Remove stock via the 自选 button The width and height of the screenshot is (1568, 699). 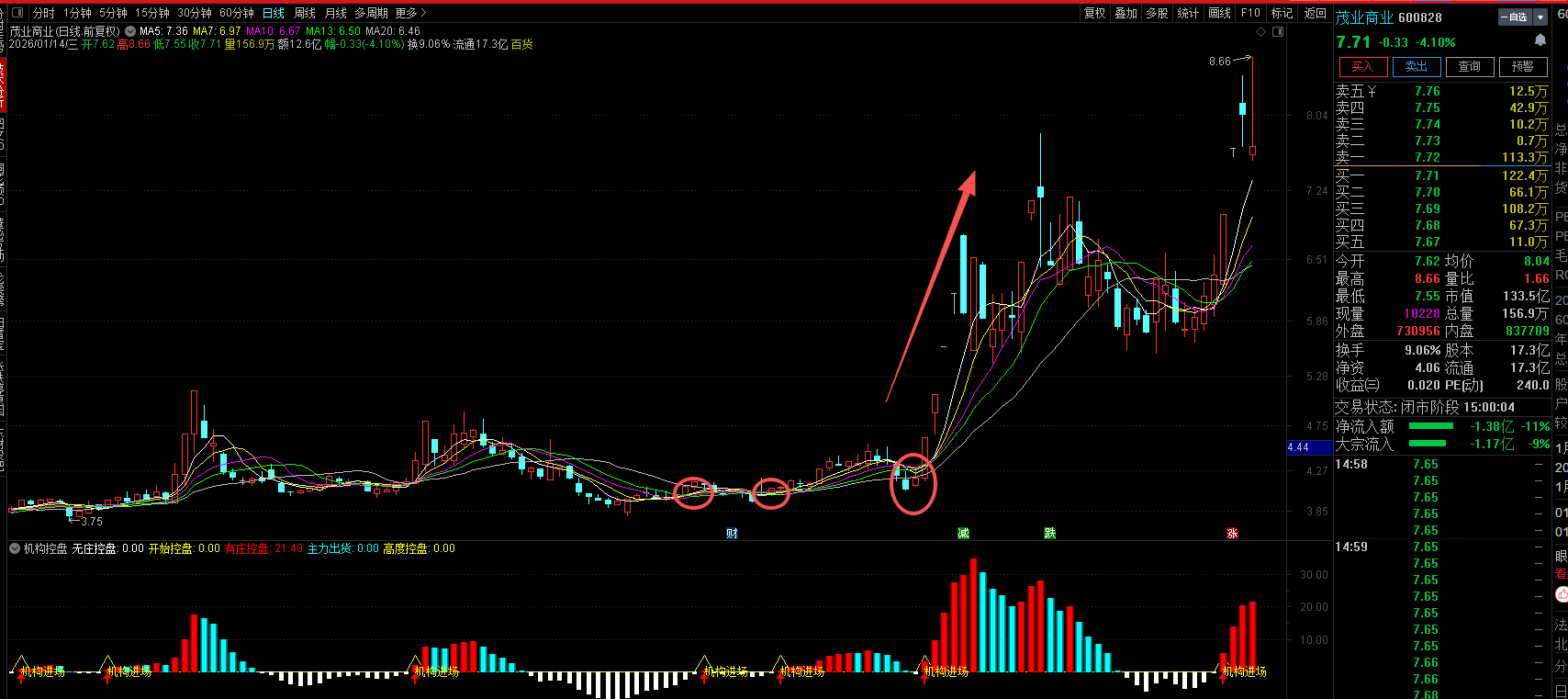click(x=1516, y=17)
